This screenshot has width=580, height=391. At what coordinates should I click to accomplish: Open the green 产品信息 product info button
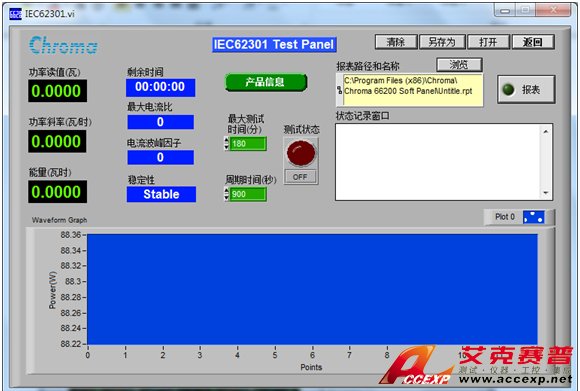[266, 82]
